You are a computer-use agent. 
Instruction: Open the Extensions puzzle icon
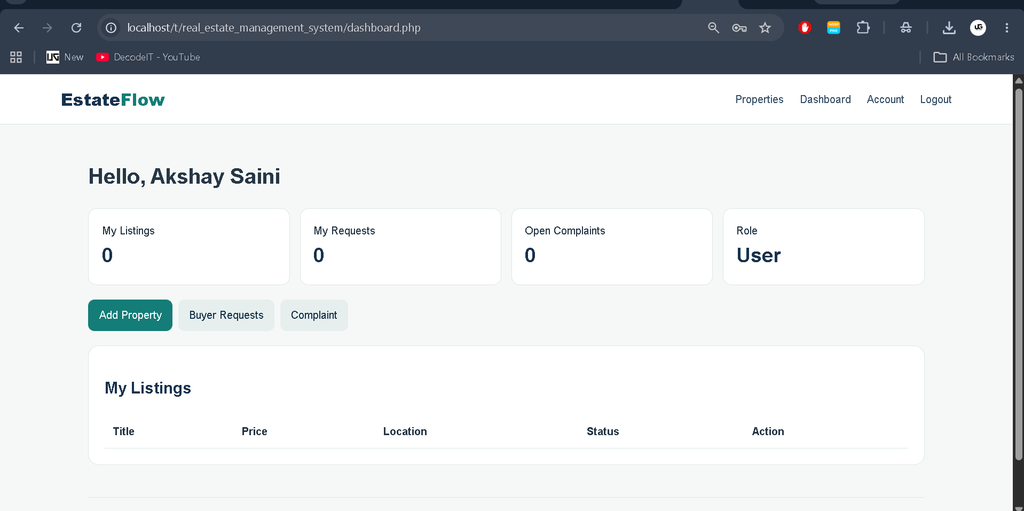(863, 27)
